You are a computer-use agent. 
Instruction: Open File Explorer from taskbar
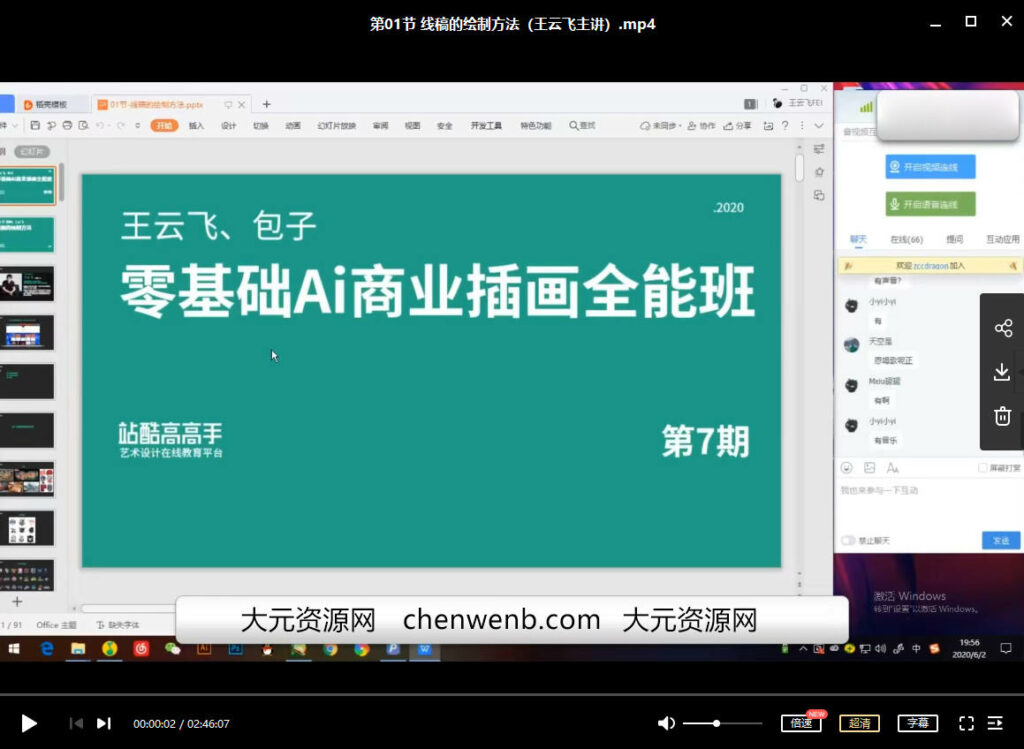tap(78, 649)
